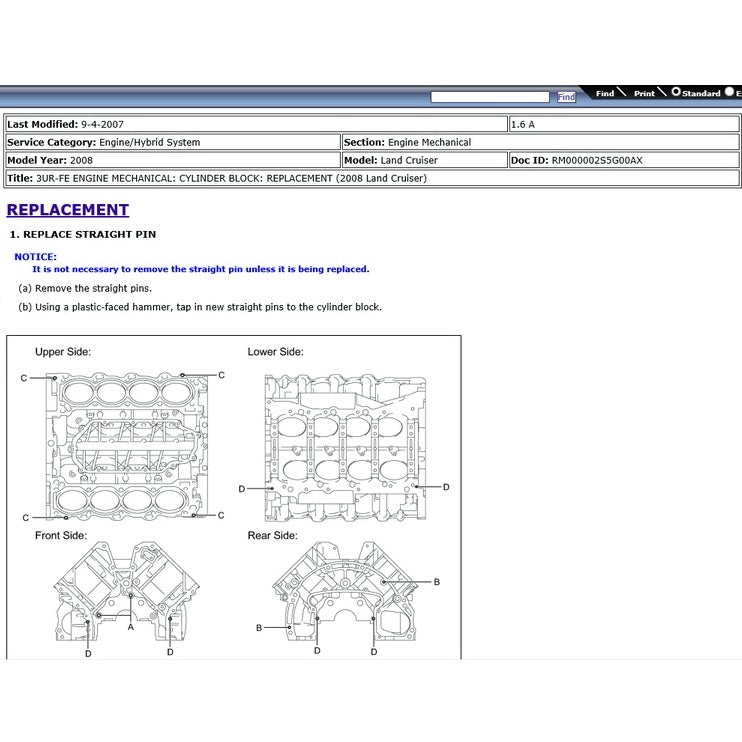This screenshot has height=742, width=742.
Task: Select the Standard radio button
Action: 676,92
